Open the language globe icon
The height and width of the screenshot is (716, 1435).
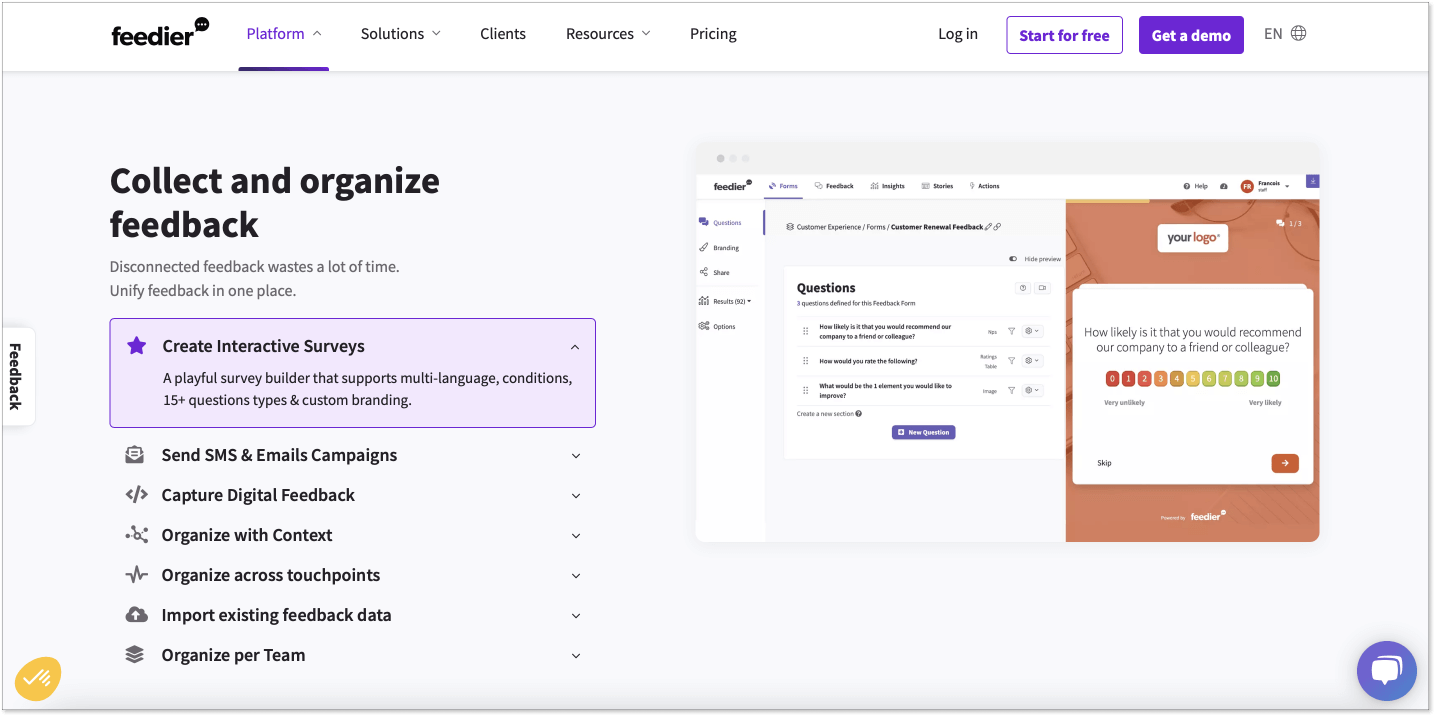click(x=1298, y=33)
